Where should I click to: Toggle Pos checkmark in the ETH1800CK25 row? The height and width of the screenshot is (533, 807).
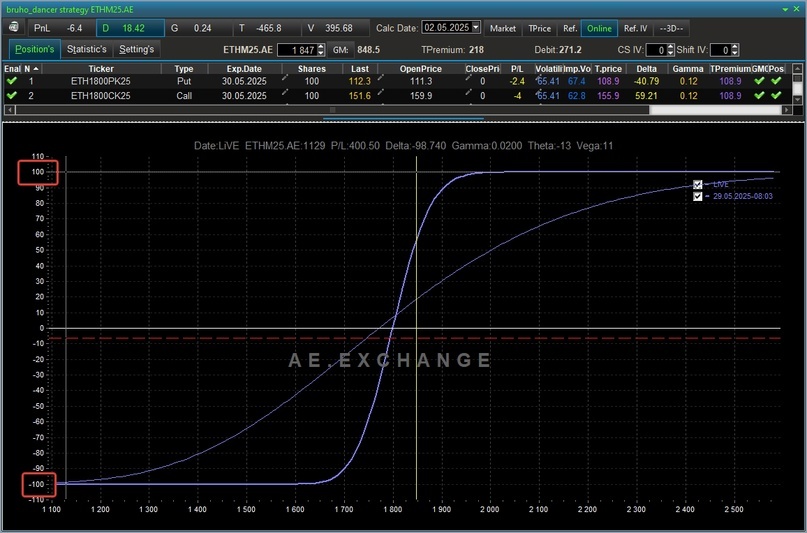pyautogui.click(x=776, y=95)
